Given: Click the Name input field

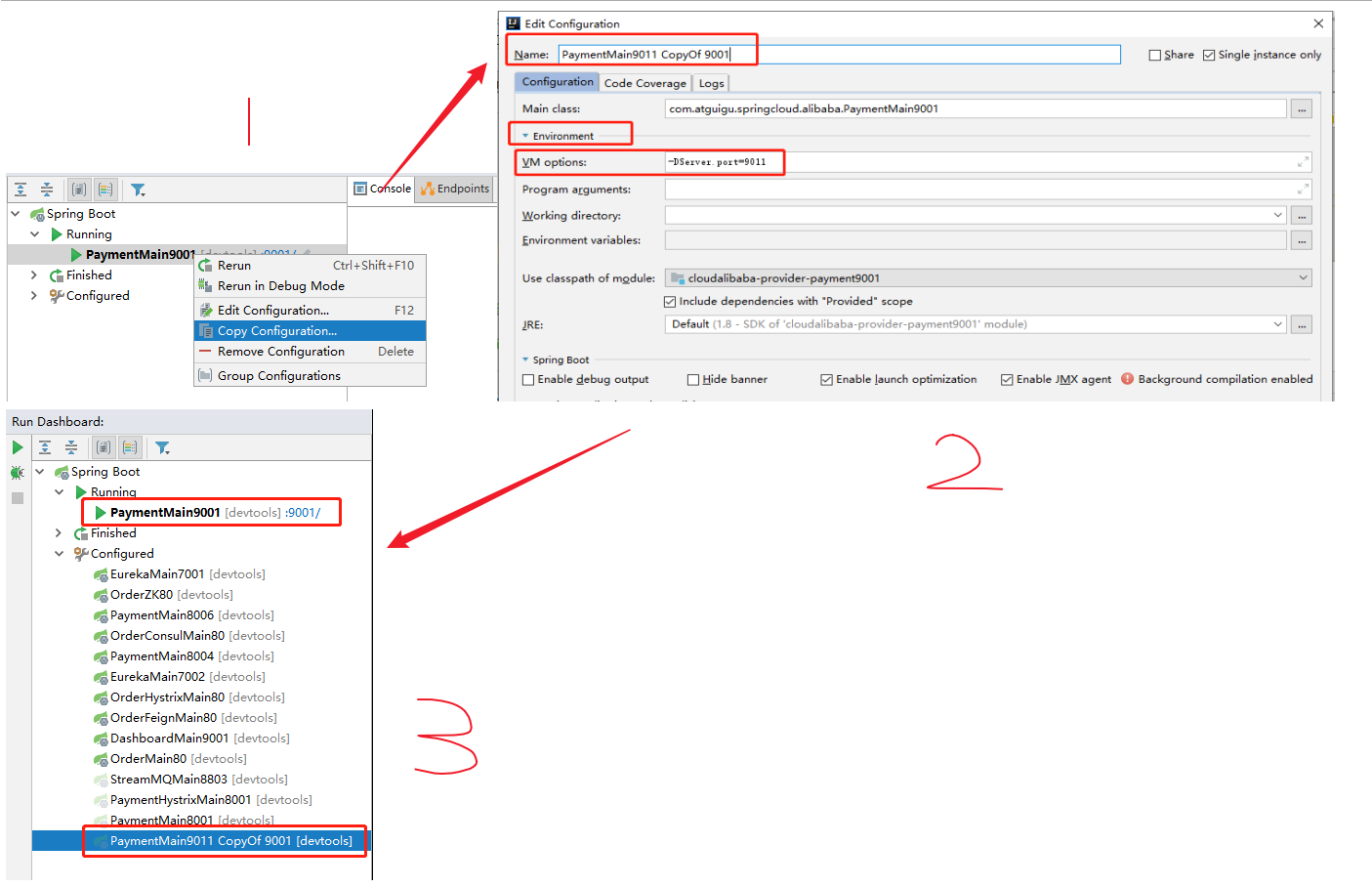Looking at the screenshot, I should point(838,55).
